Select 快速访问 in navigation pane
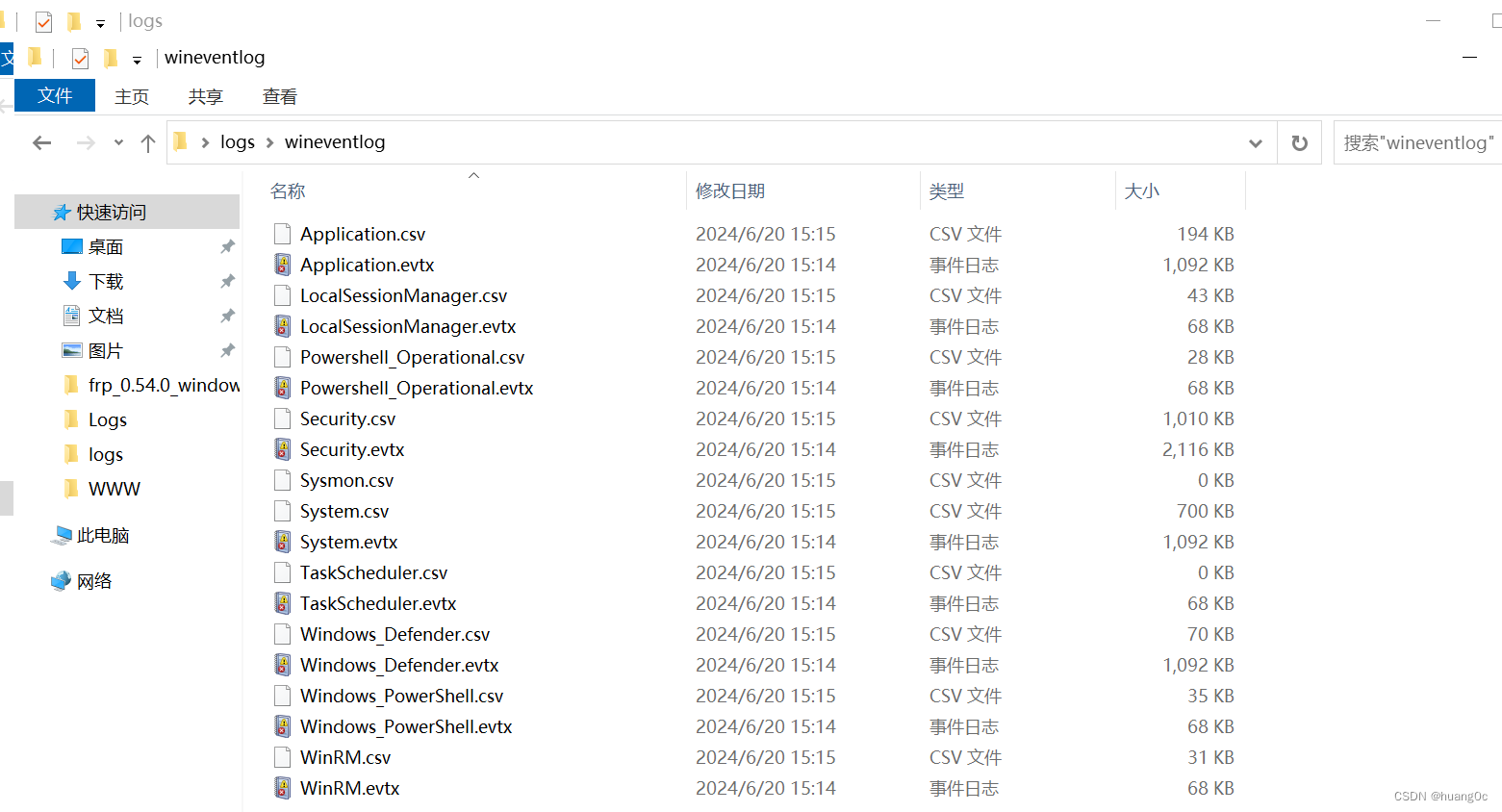This screenshot has height=812, width=1502. pos(127,212)
